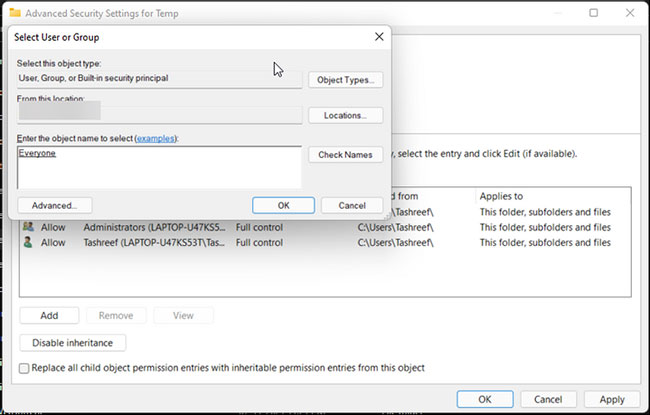Open Advanced search options in Select User dialog

[55, 205]
